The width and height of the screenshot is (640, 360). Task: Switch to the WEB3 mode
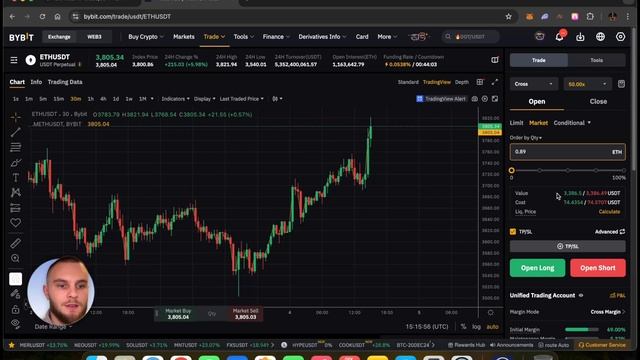(94, 37)
